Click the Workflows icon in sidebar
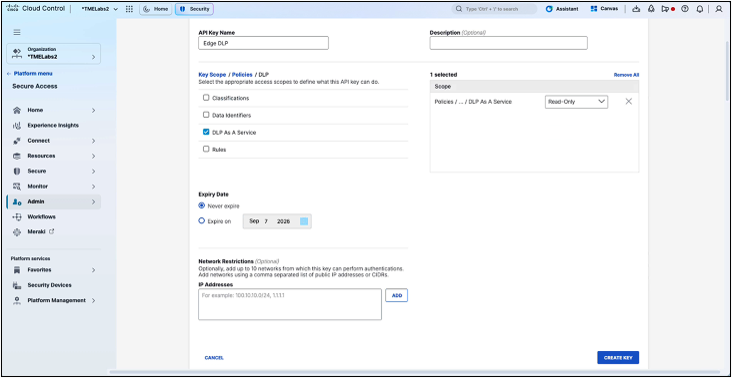Viewport: 732px width, 378px height. point(17,217)
